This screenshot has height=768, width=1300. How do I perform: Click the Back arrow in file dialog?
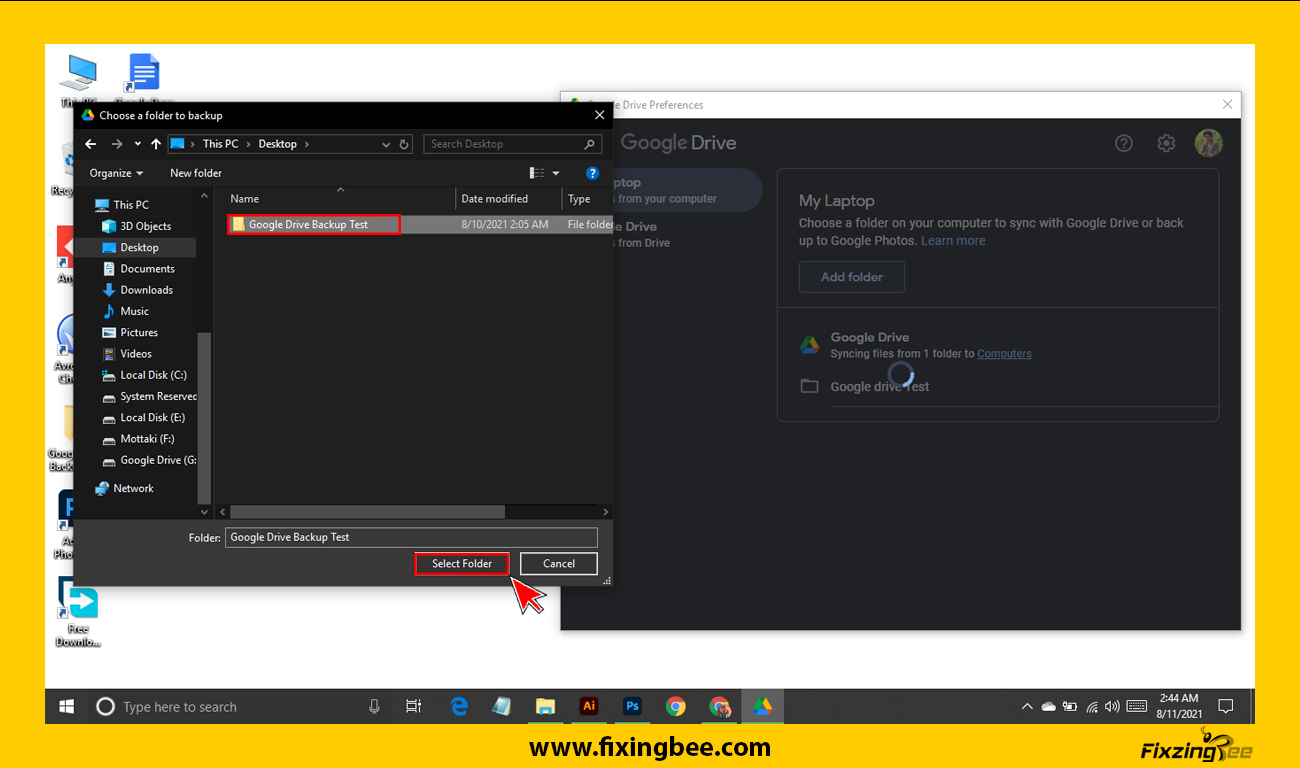point(91,144)
